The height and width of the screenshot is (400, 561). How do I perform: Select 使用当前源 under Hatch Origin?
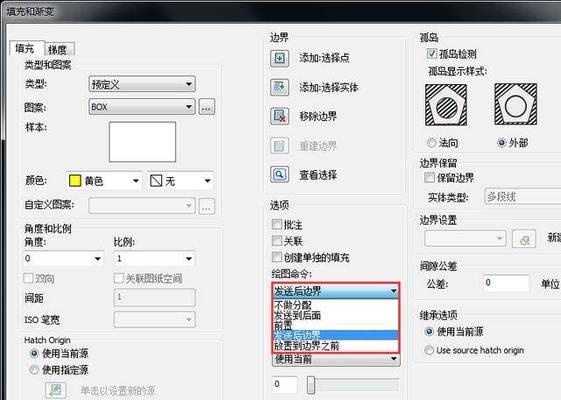[34, 353]
